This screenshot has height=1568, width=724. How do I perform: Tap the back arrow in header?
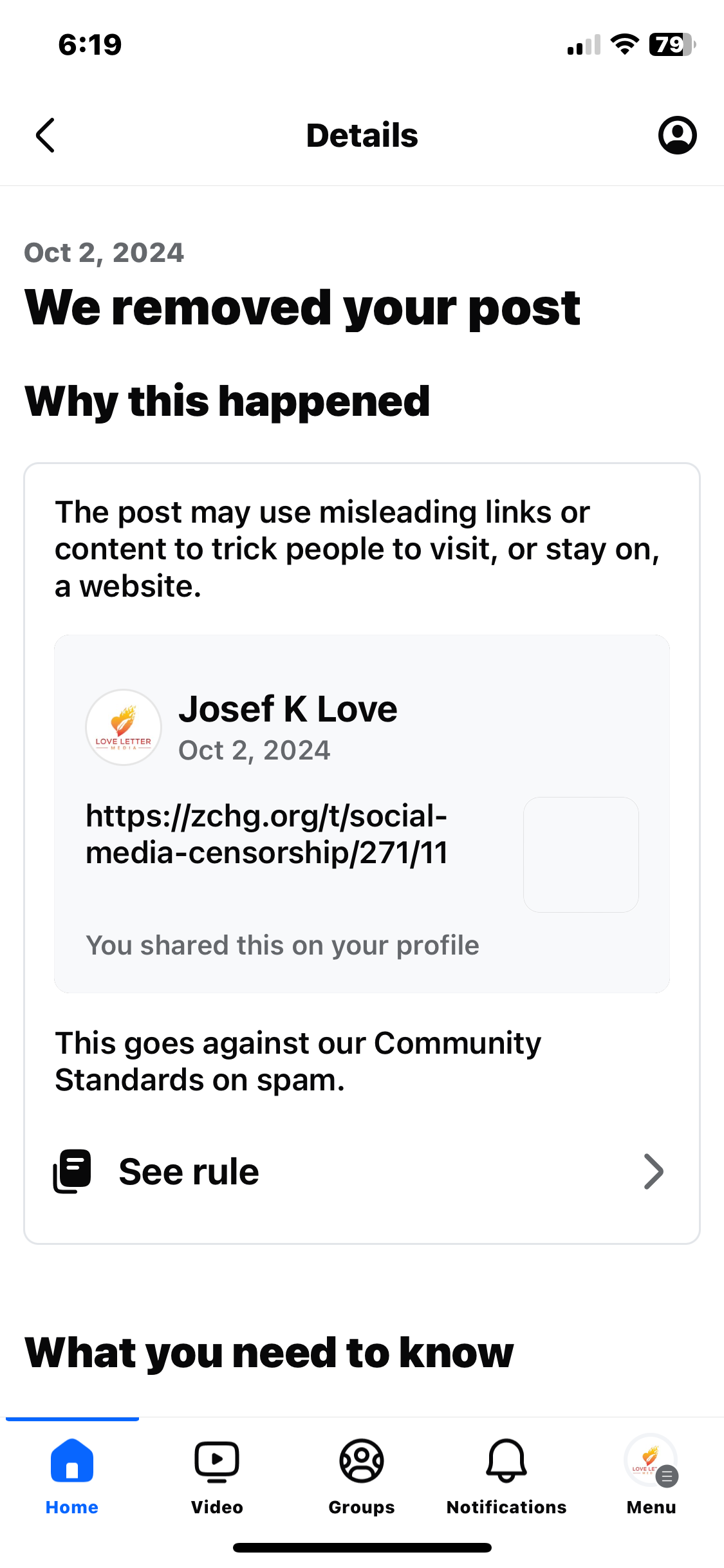click(45, 135)
